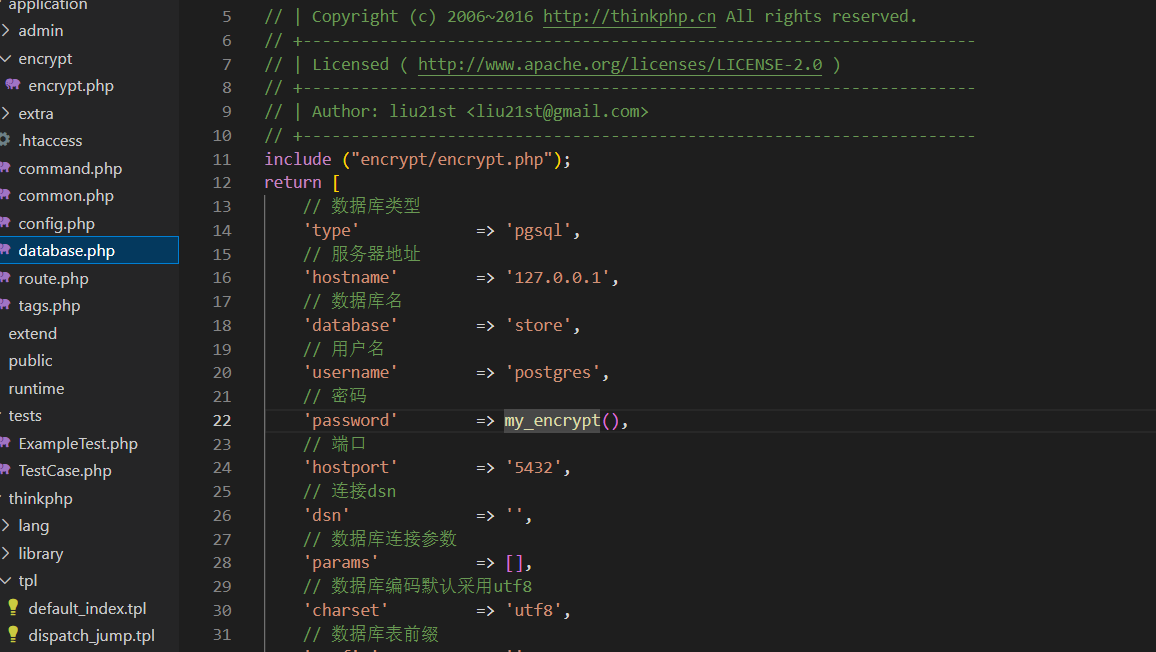Click the PHP icon beside encrypt.php
Image resolution: width=1156 pixels, height=652 pixels.
point(13,85)
